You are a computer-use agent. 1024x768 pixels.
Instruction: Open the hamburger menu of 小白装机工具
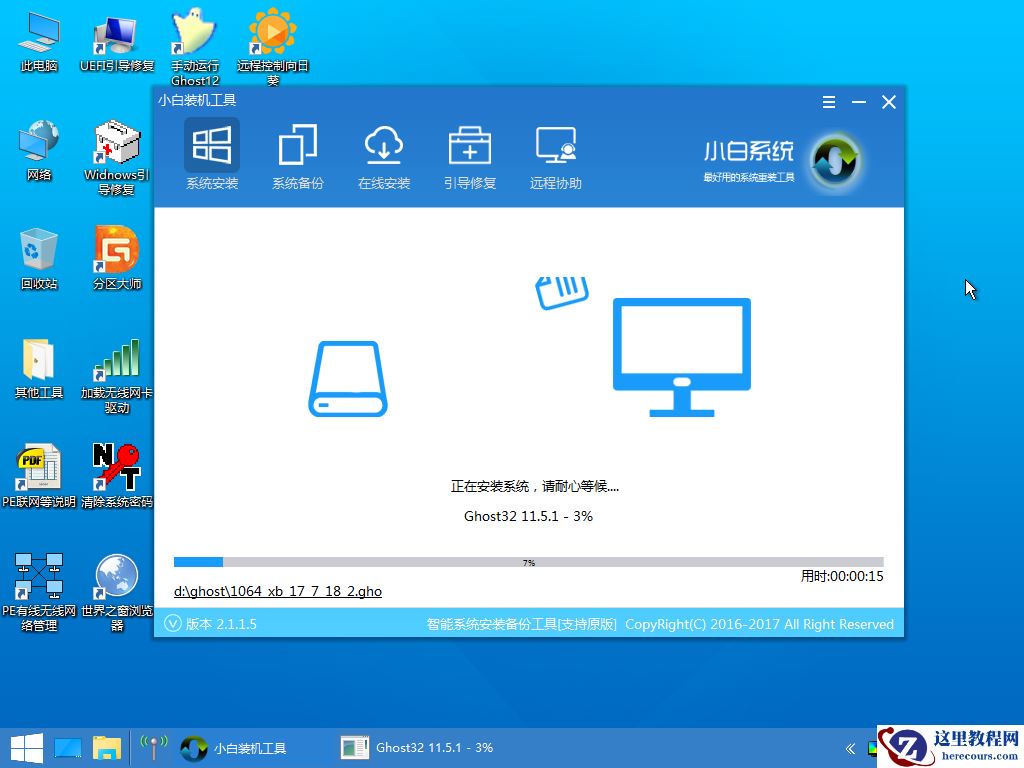click(828, 101)
